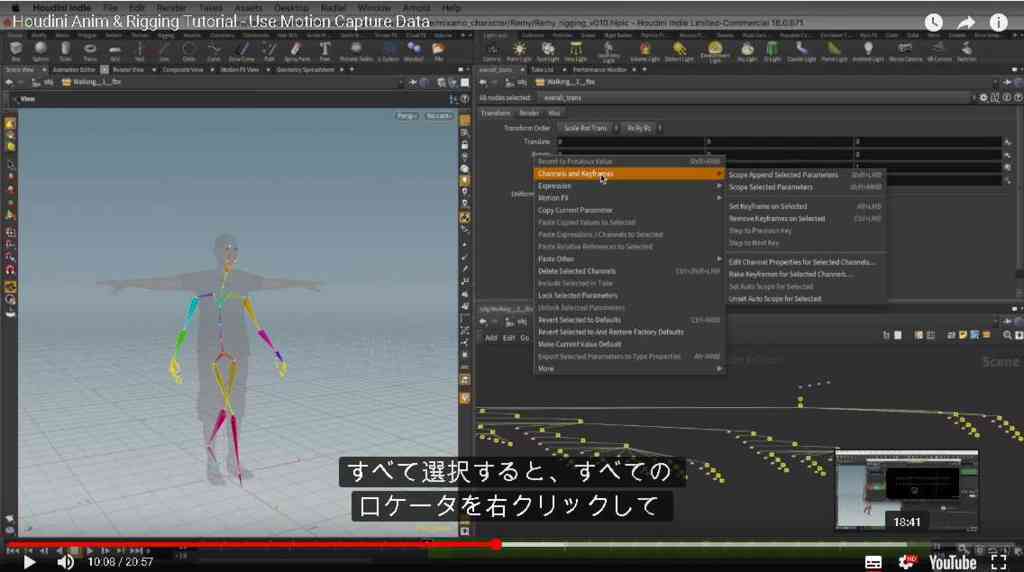Open the Scale Rot Trans order dropdown
Screen dimensions: 1024x572
coord(586,128)
